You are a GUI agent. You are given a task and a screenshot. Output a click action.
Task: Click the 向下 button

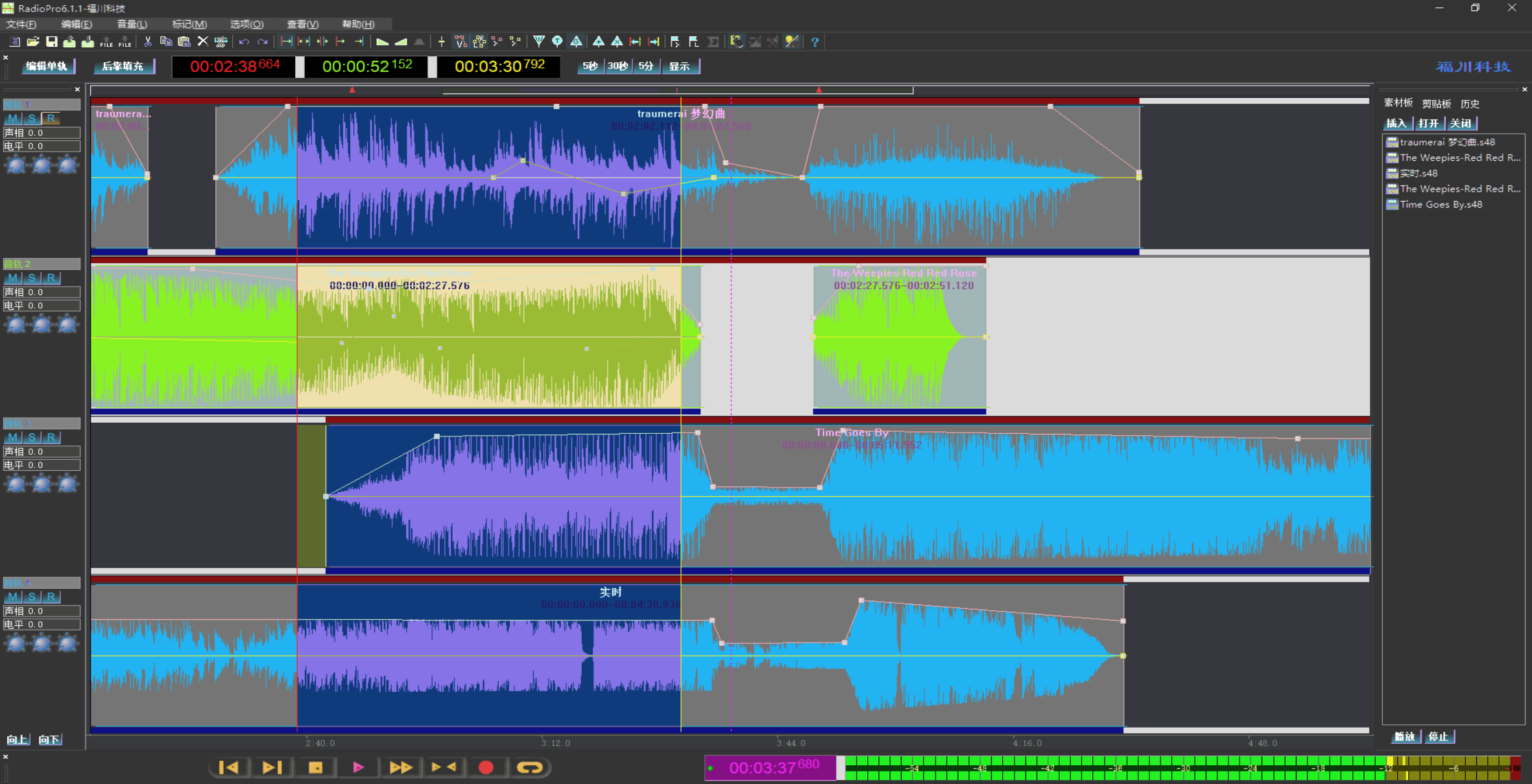(49, 739)
